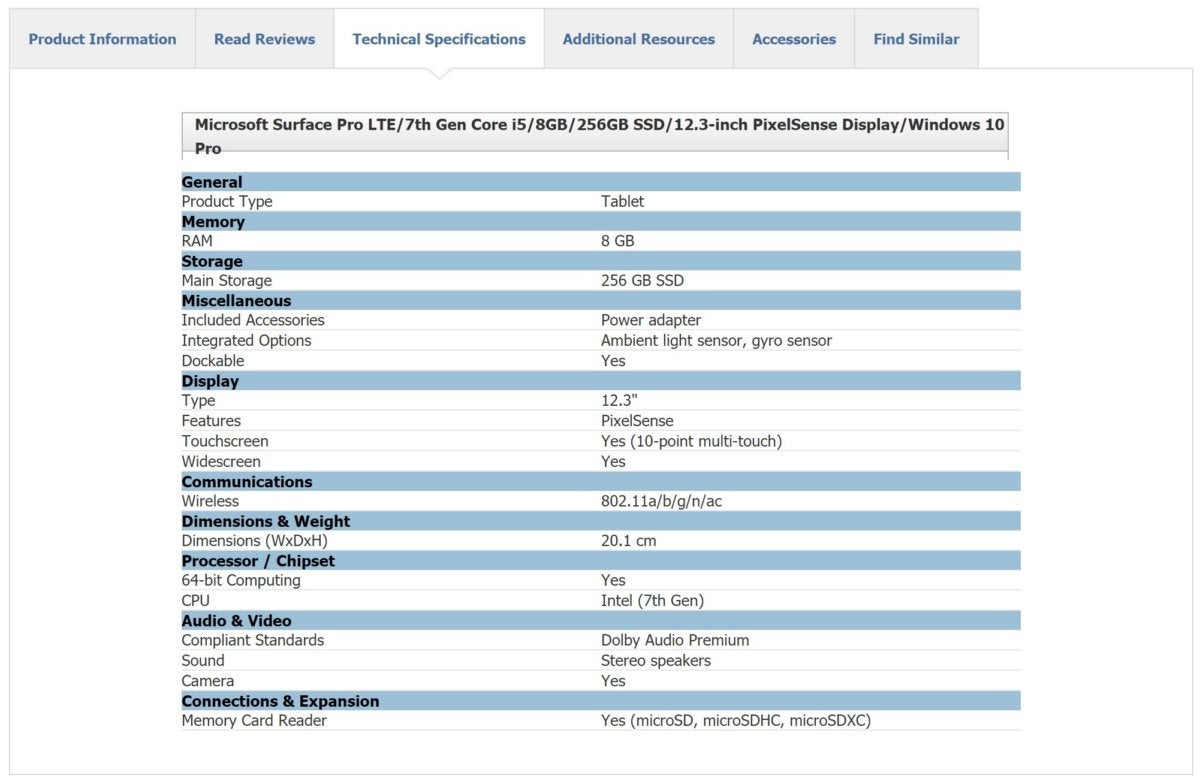The image size is (1200, 781).
Task: Go to the Additional Resources tab
Action: coord(639,39)
